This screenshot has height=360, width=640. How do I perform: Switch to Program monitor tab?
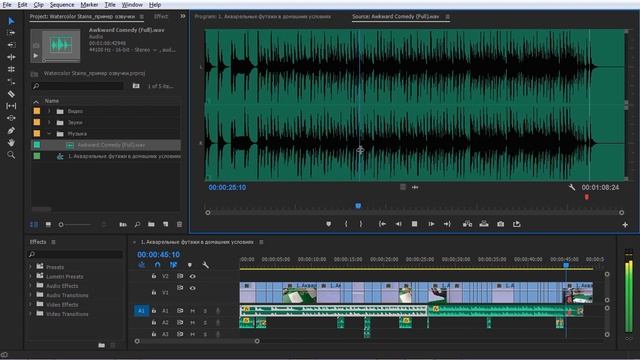click(x=262, y=17)
